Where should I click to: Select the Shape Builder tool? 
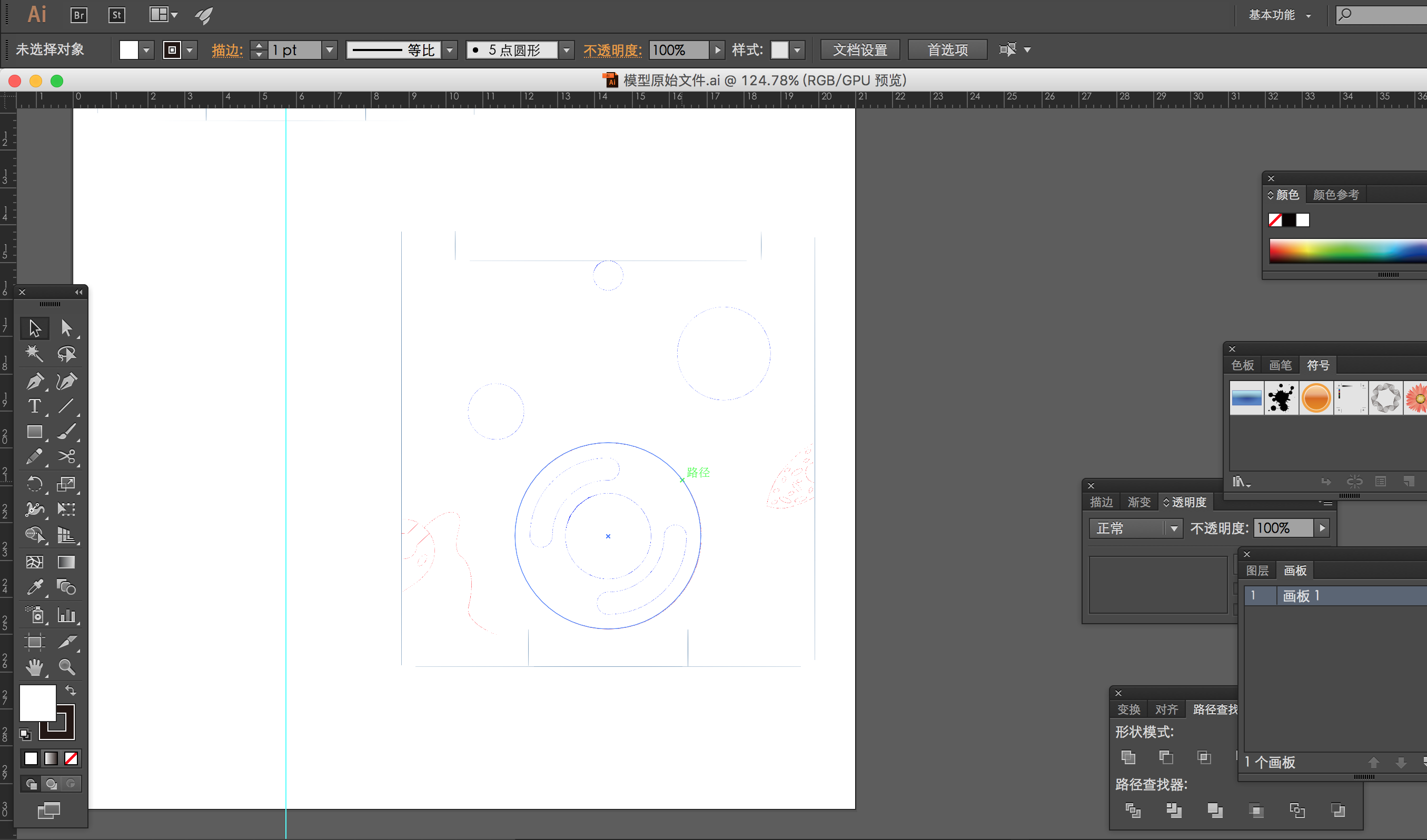[x=35, y=535]
